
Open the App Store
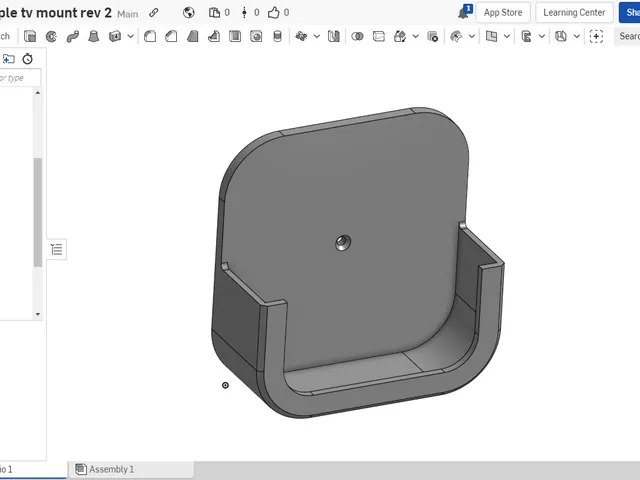coord(503,13)
